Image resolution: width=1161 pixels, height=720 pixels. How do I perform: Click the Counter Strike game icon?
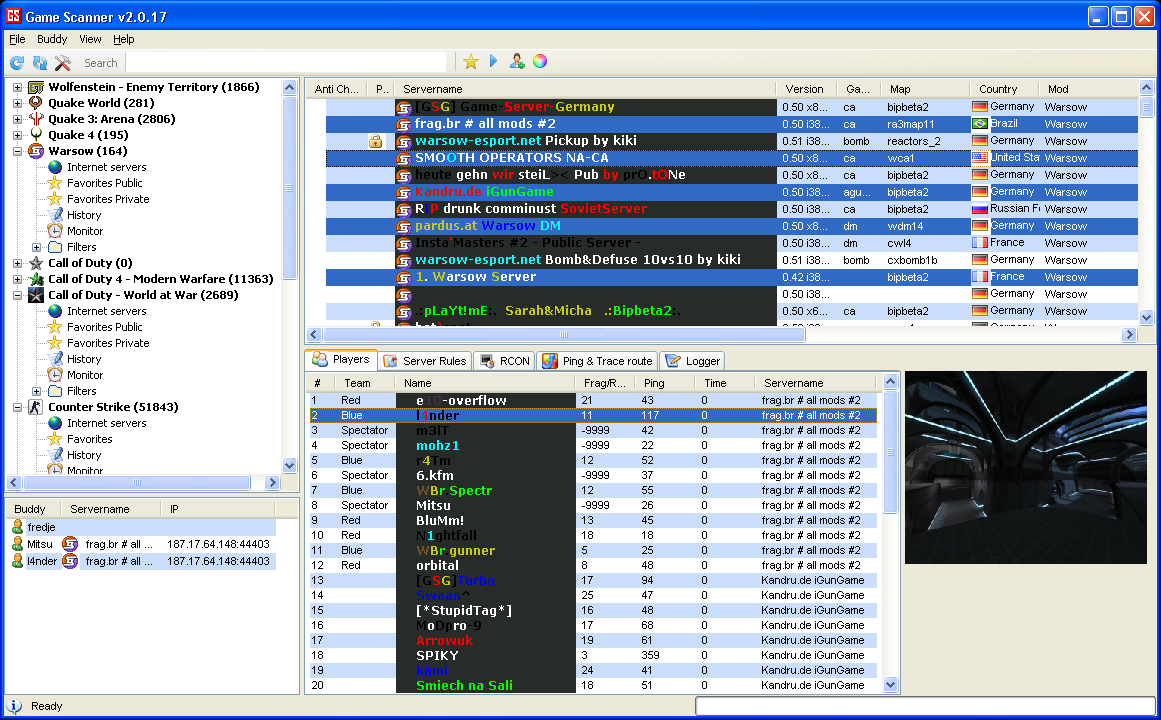(x=36, y=407)
